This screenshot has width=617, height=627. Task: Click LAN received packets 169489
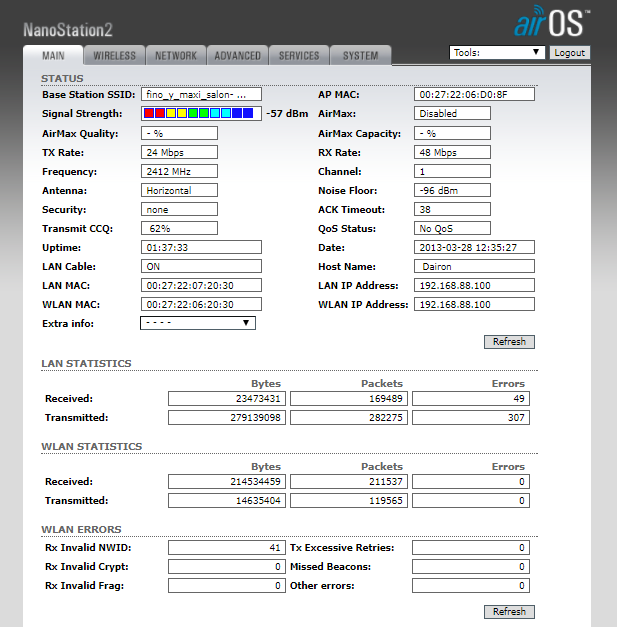349,398
